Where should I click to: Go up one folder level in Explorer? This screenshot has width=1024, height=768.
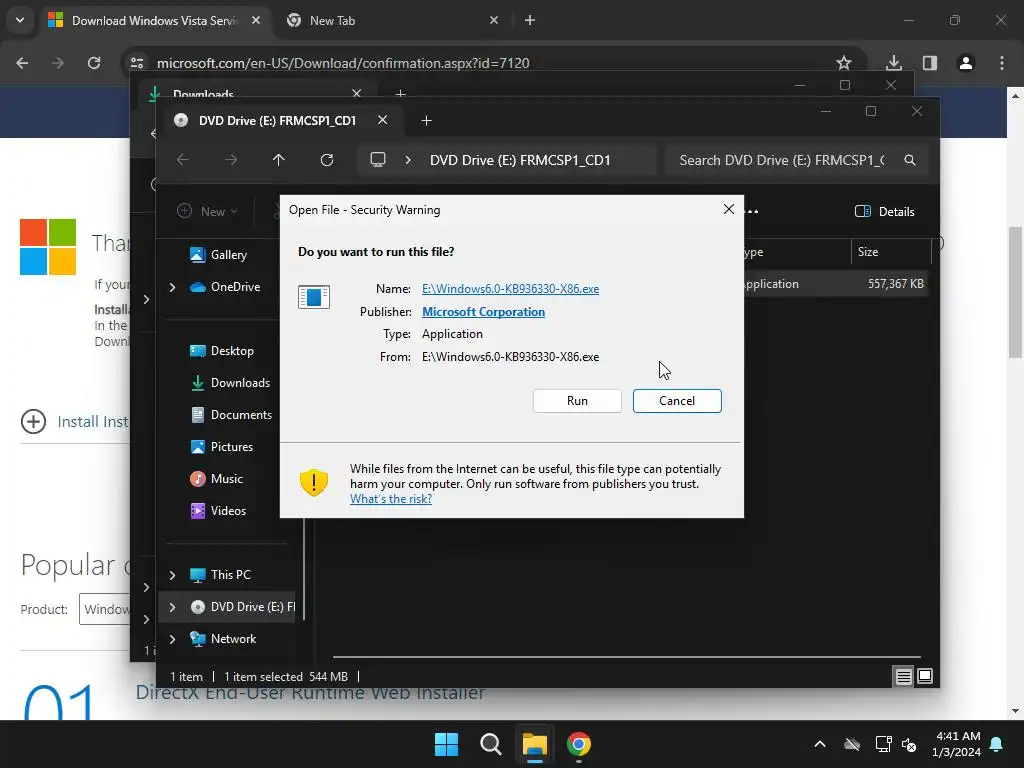279,160
